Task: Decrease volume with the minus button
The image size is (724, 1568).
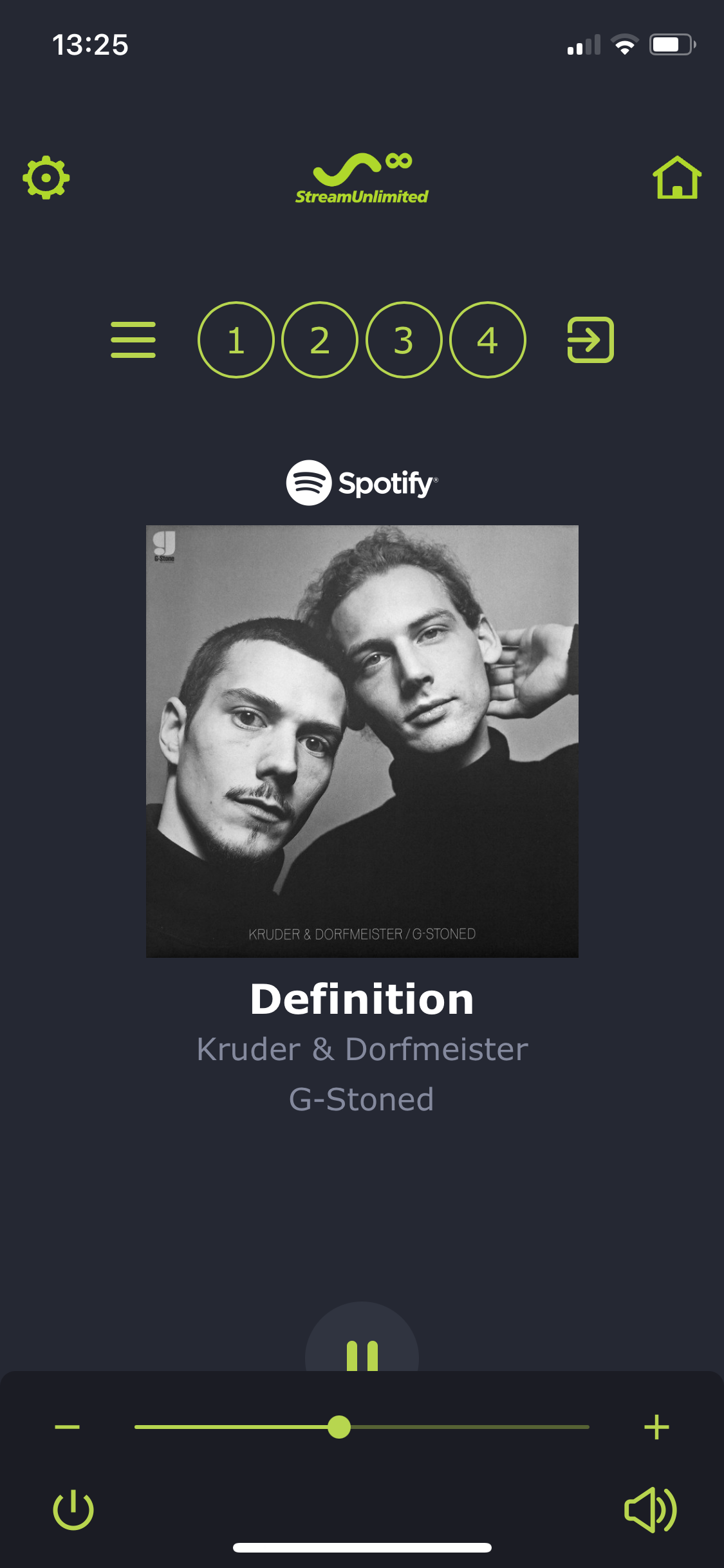Action: [67, 1427]
